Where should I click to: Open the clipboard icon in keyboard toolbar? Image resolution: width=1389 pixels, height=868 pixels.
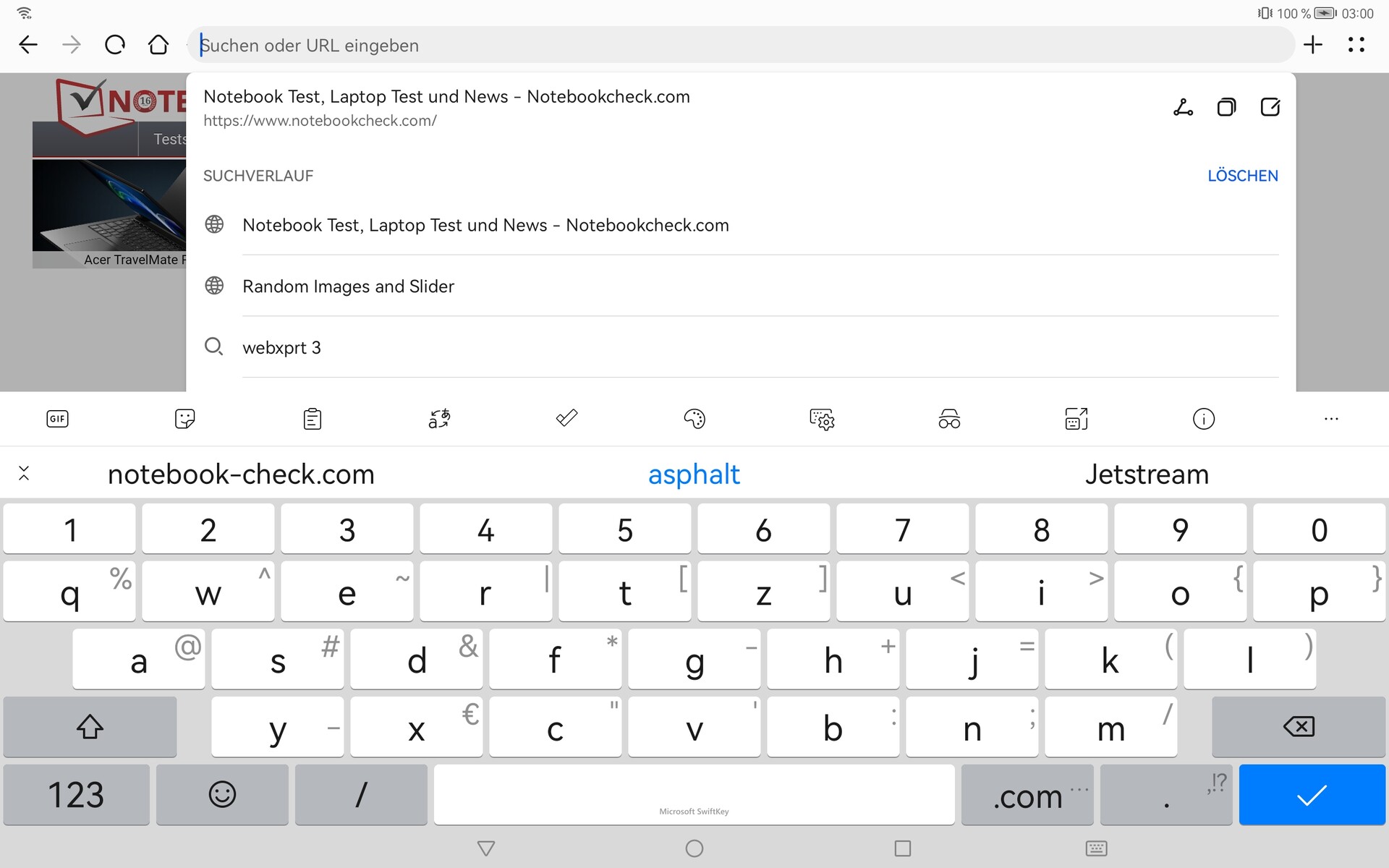[312, 419]
